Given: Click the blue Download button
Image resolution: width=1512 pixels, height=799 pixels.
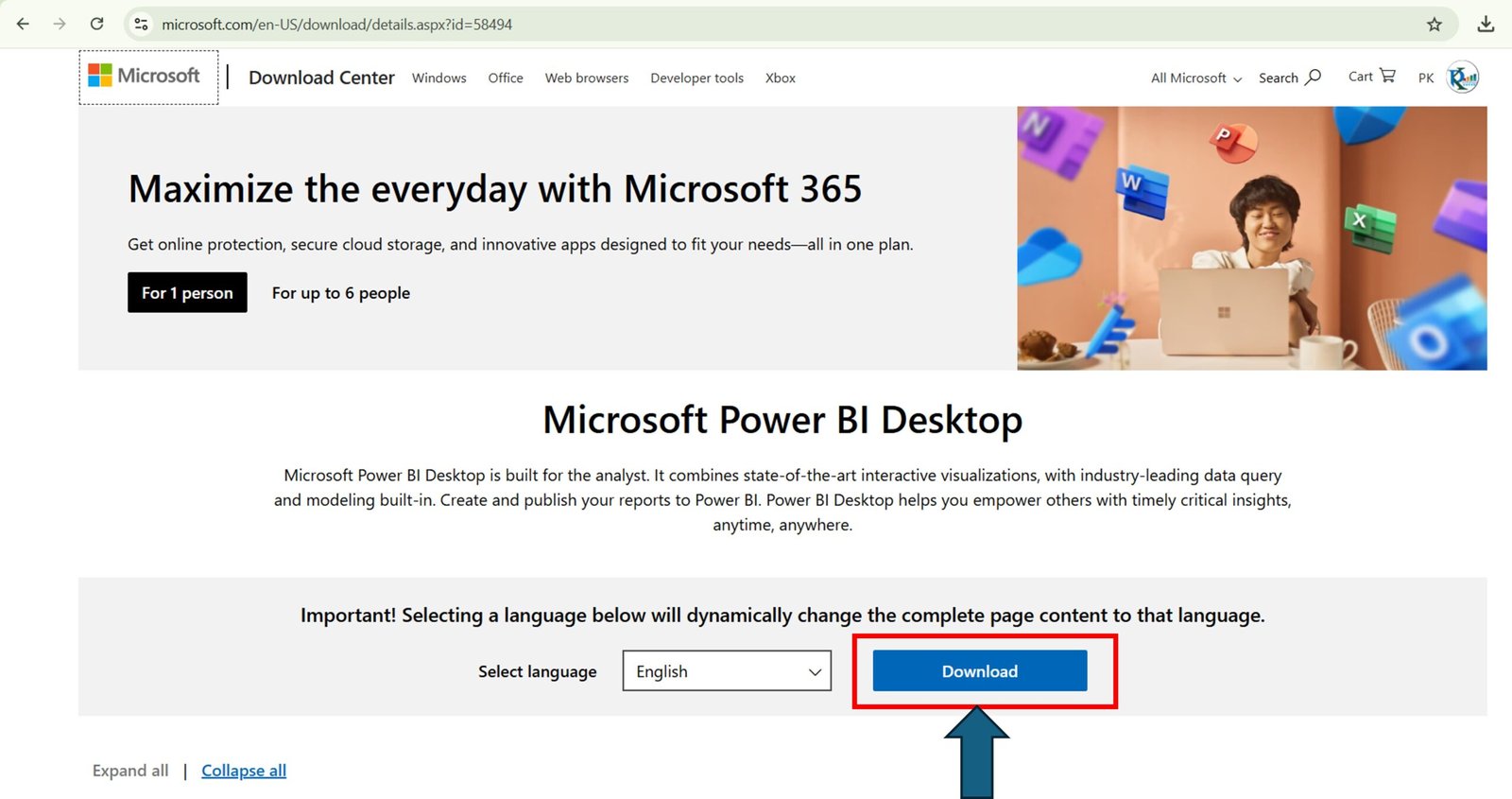Looking at the screenshot, I should tap(980, 670).
